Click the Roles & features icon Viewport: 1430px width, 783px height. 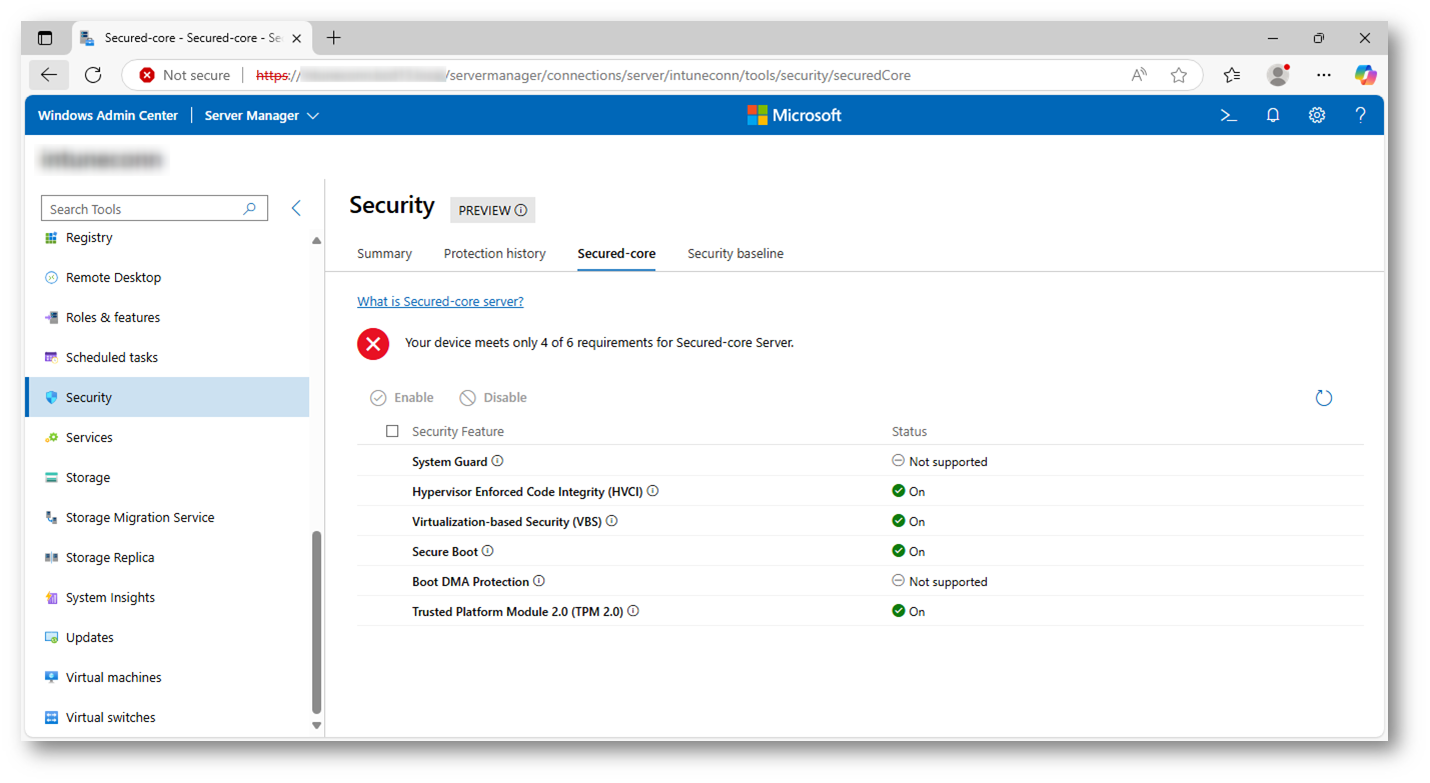(x=51, y=318)
